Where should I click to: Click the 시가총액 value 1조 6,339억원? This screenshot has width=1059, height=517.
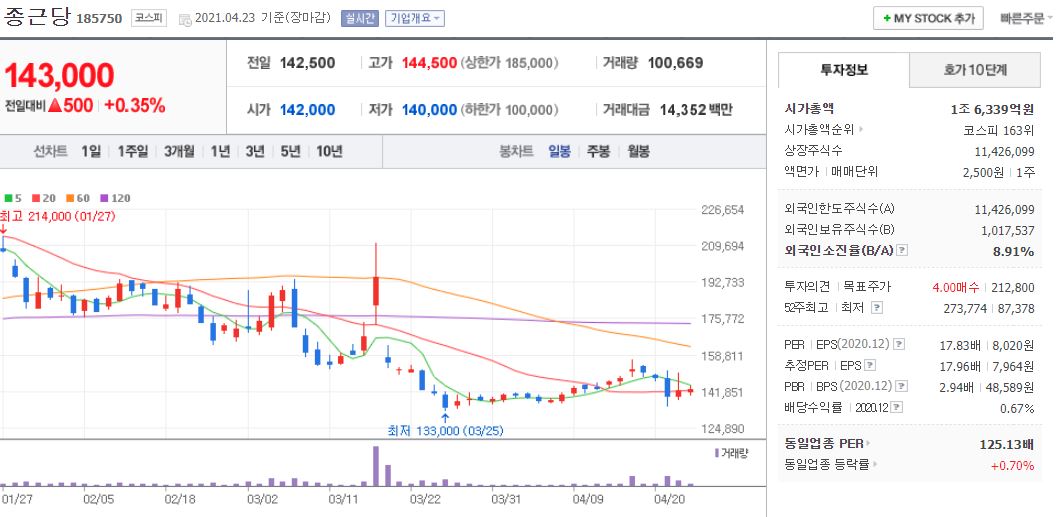[992, 108]
